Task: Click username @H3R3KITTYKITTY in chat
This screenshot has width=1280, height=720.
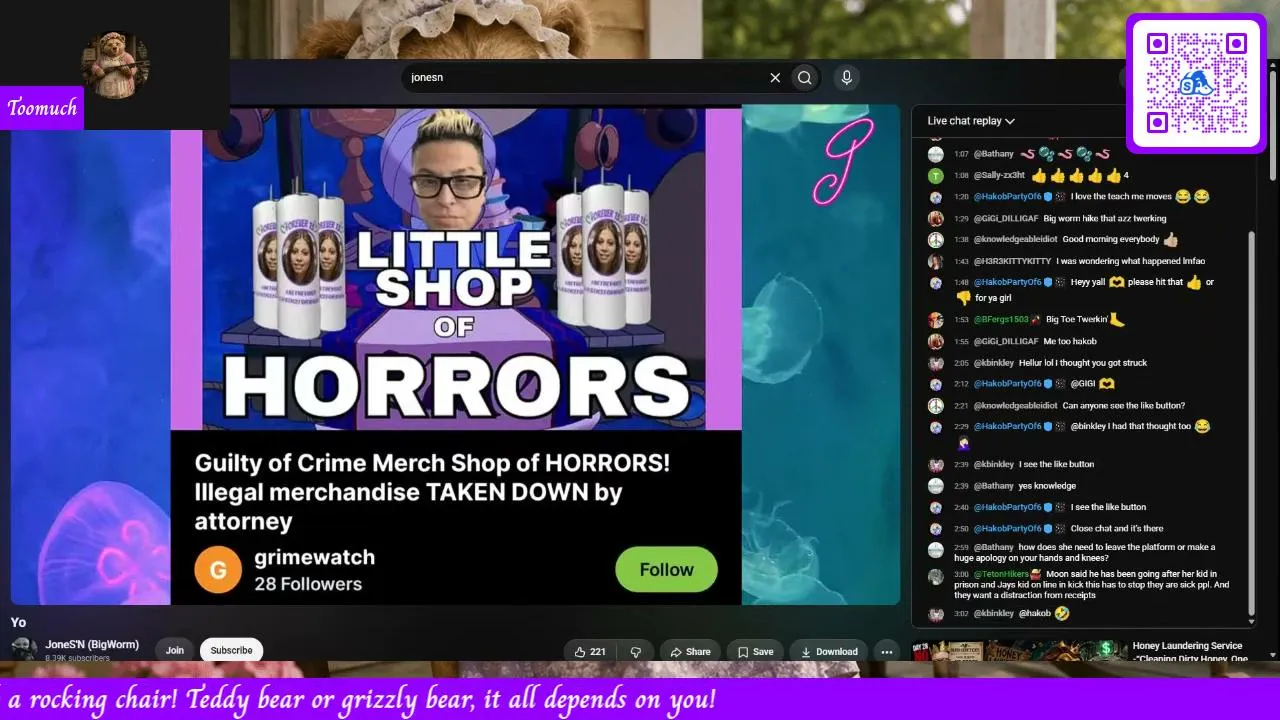Action: click(1012, 262)
